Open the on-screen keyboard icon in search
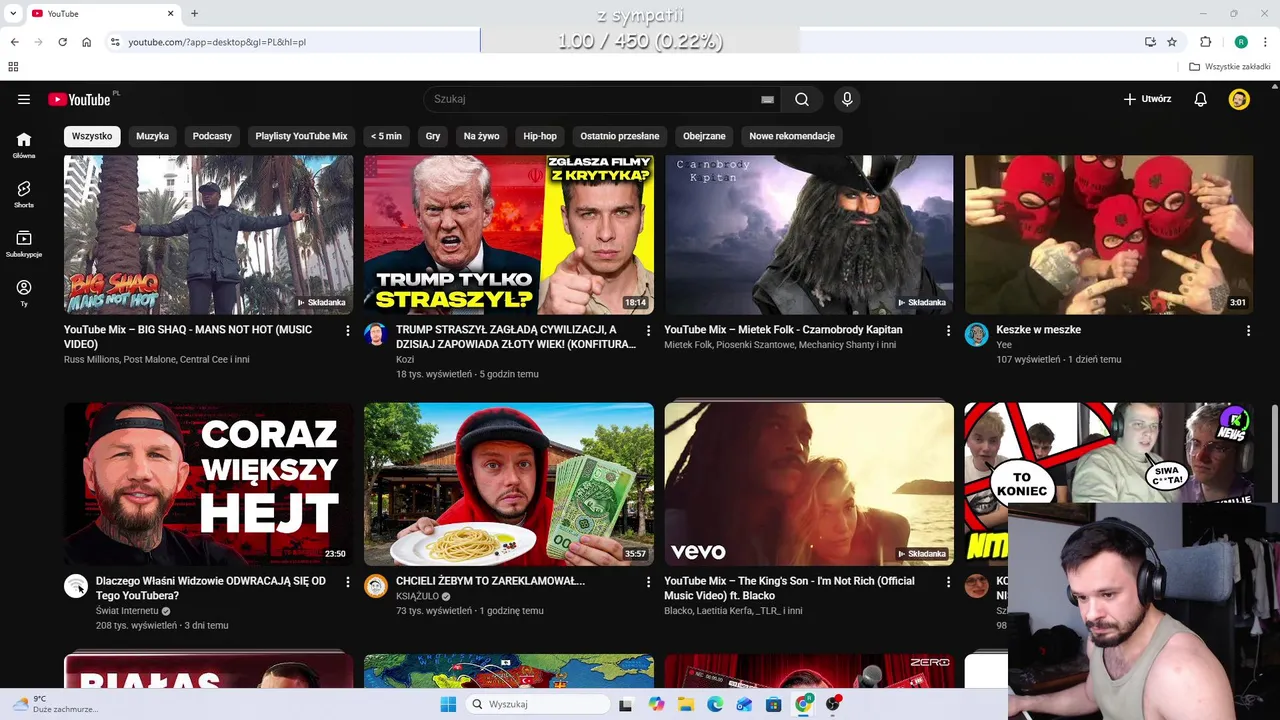 [767, 99]
